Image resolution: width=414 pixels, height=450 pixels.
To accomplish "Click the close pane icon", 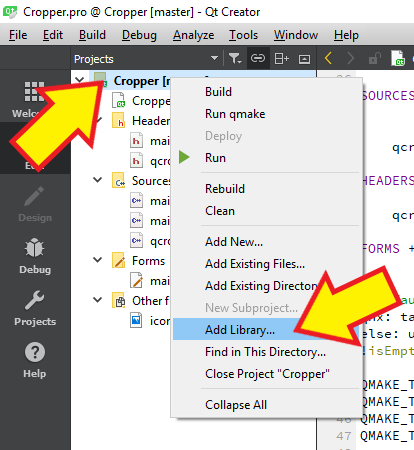I will coord(304,59).
